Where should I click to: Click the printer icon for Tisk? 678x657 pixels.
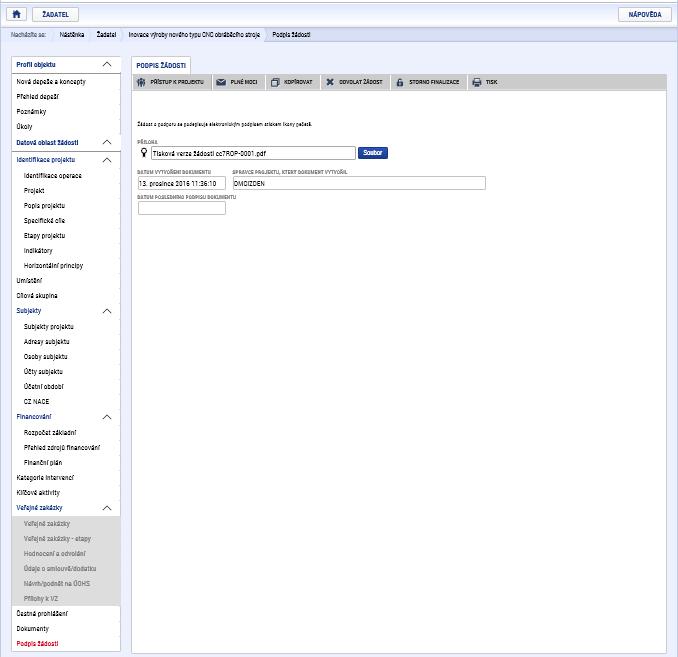click(x=477, y=82)
